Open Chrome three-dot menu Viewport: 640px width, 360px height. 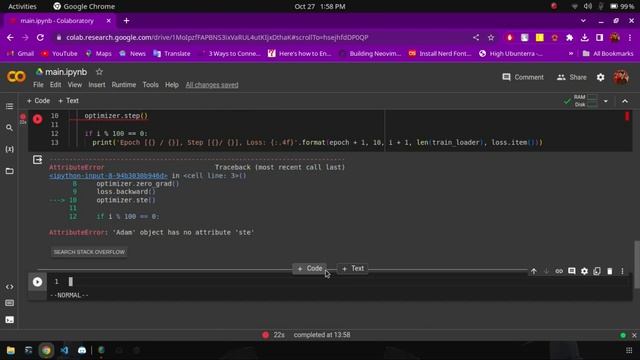coord(630,38)
